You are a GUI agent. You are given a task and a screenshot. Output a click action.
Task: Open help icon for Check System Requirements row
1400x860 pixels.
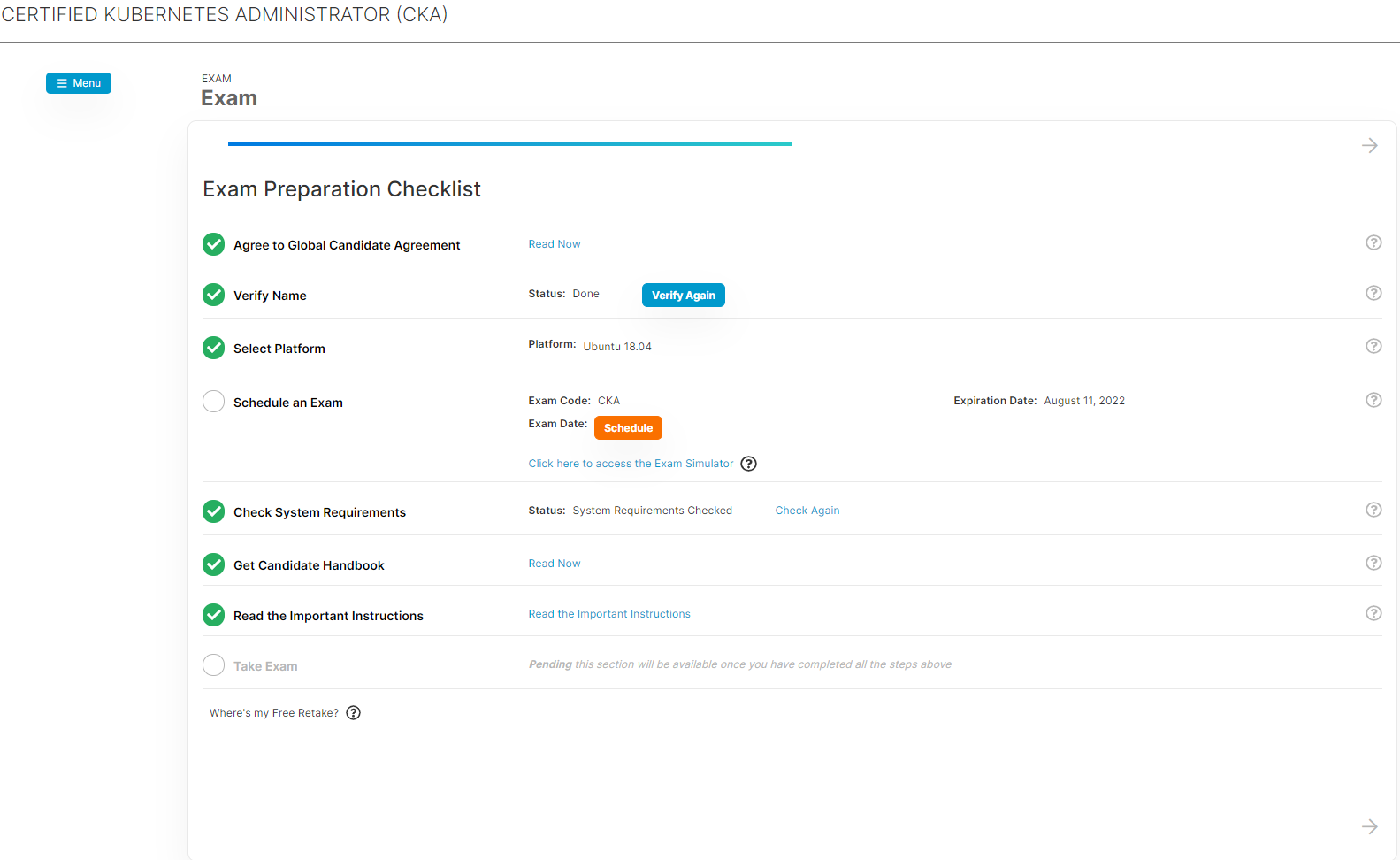(1373, 510)
